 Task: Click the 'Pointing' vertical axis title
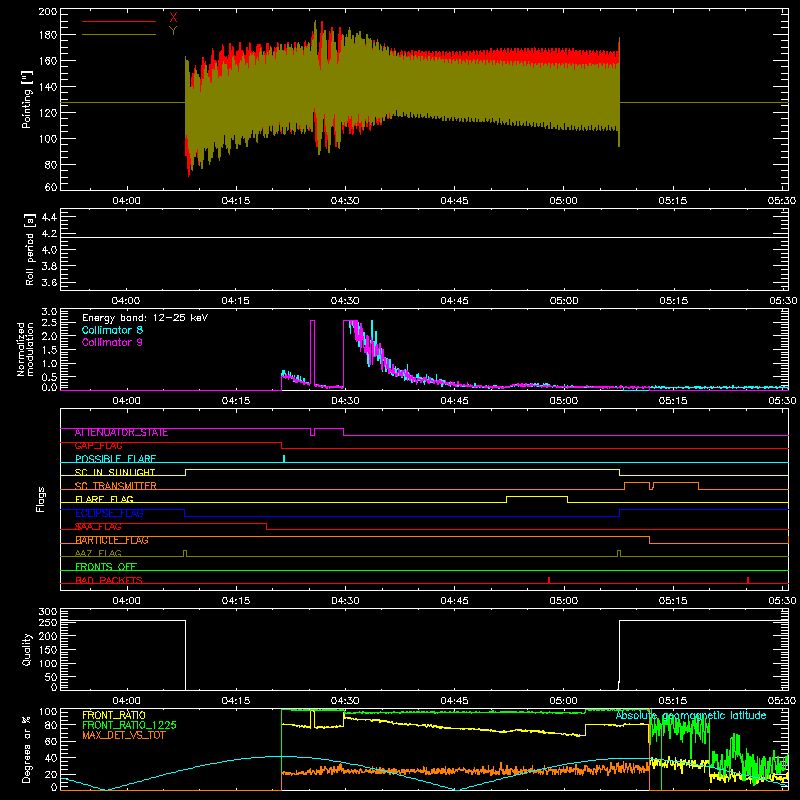click(x=27, y=99)
